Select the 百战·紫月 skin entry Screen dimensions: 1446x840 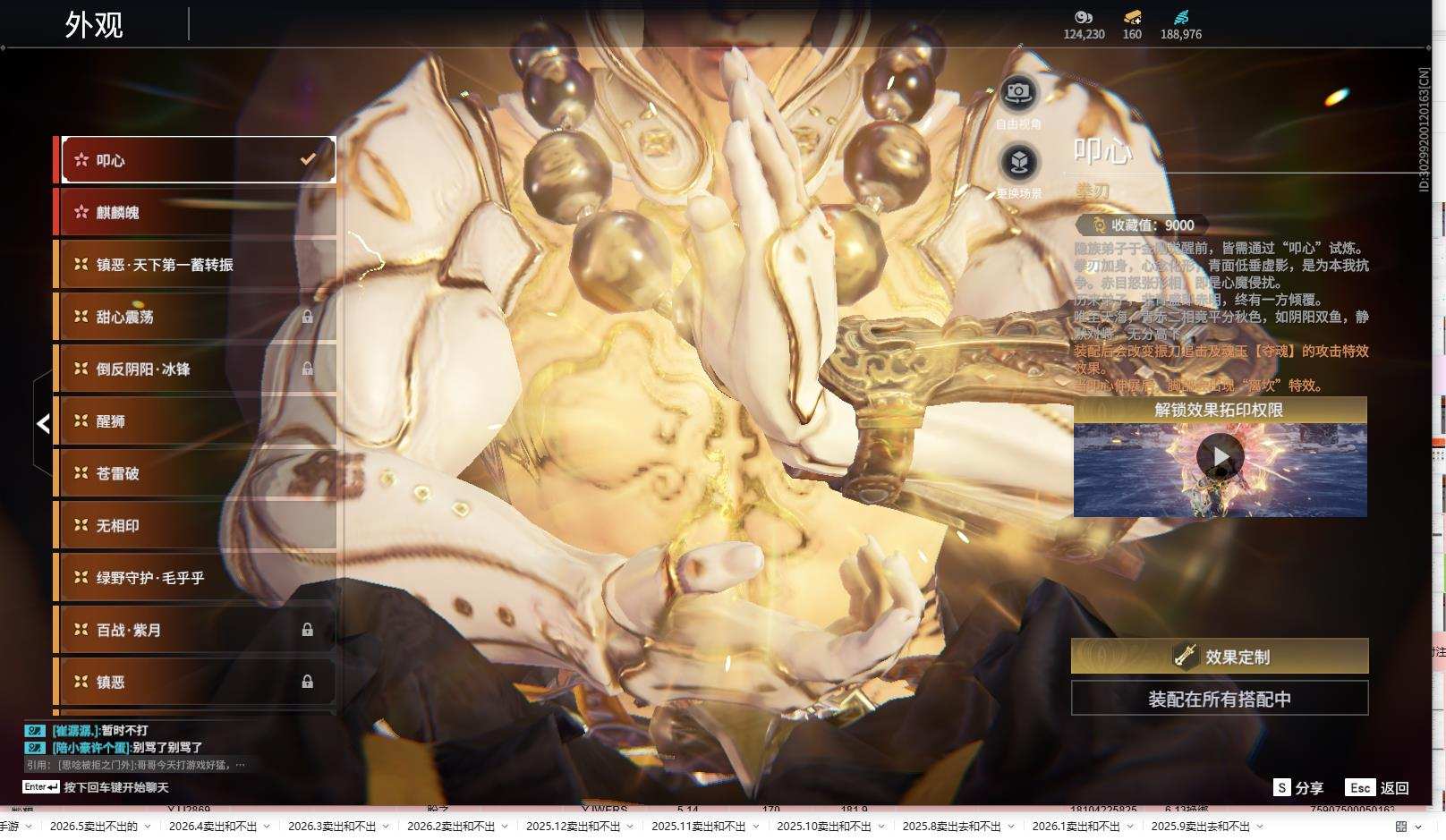(195, 630)
